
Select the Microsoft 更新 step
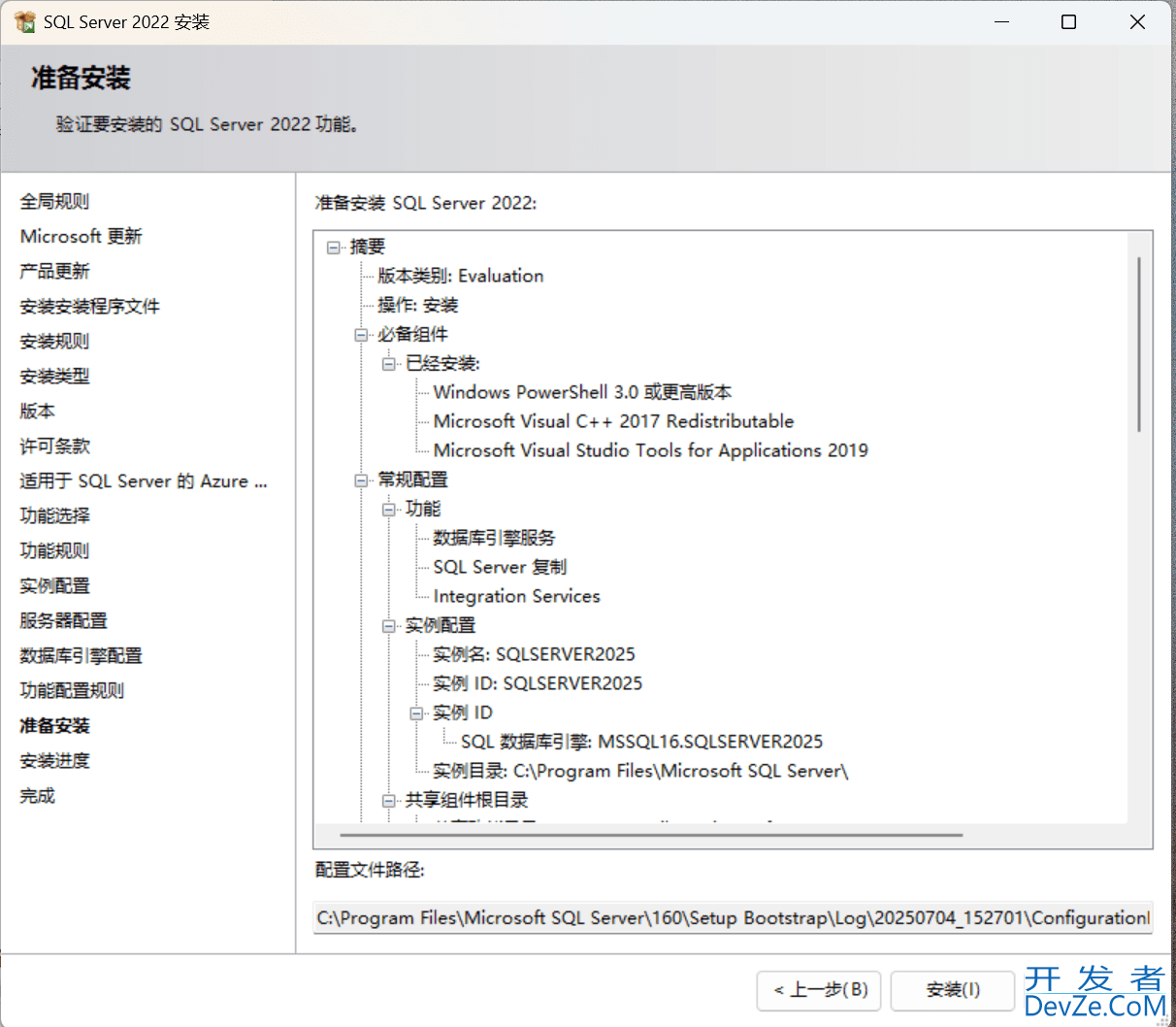[x=81, y=236]
